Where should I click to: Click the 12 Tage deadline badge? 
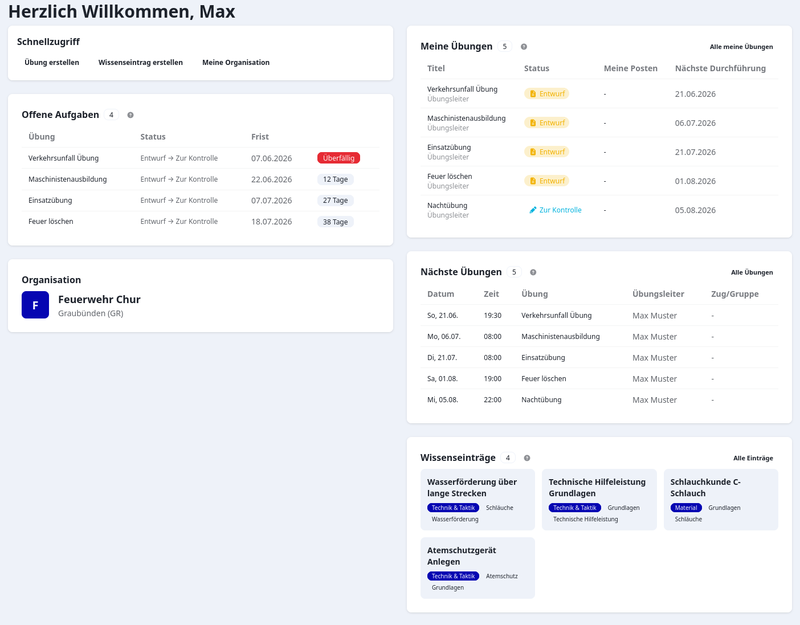(x=335, y=180)
